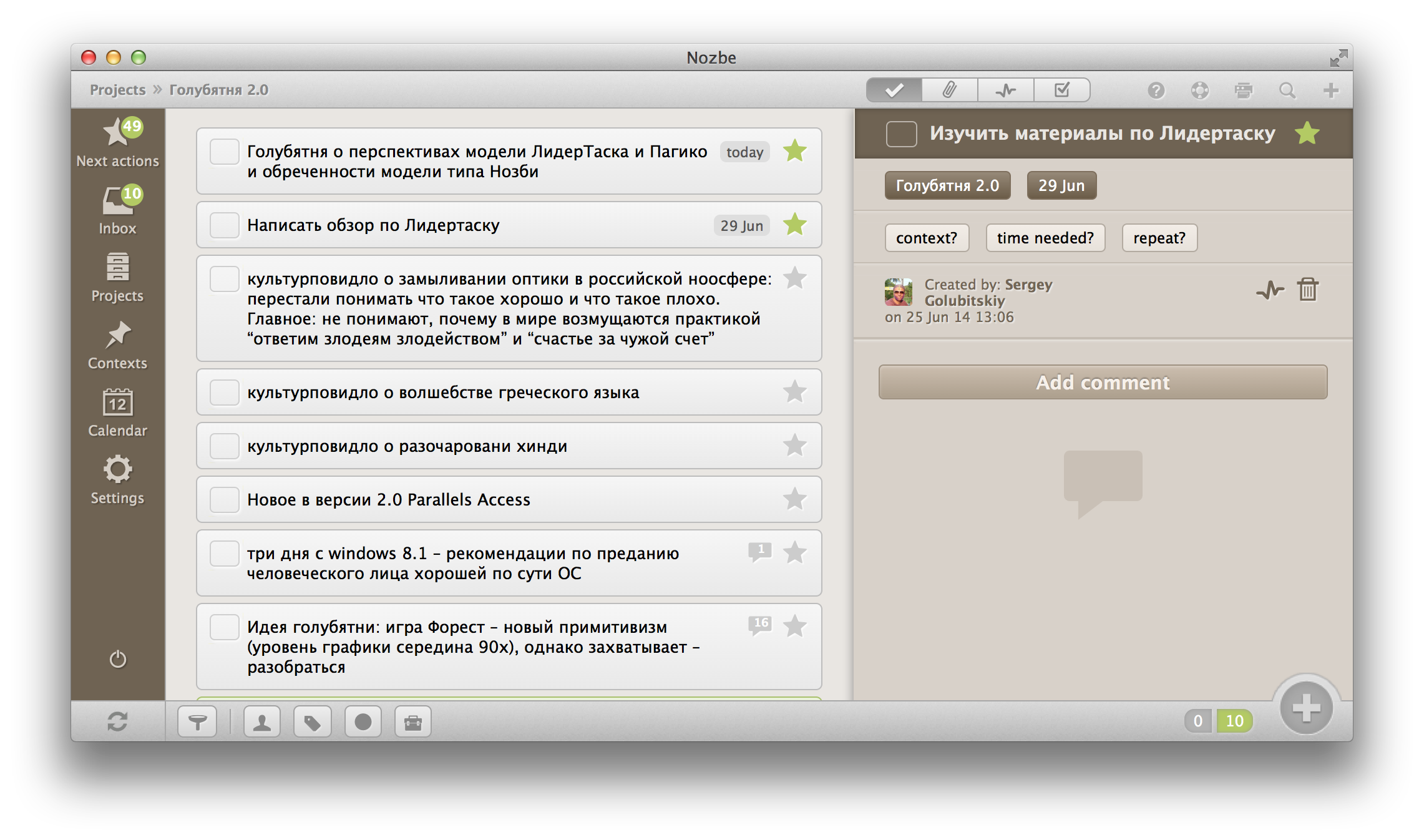Image resolution: width=1424 pixels, height=840 pixels.
Task: Open the 'repeat?' selector
Action: pyautogui.click(x=1159, y=238)
